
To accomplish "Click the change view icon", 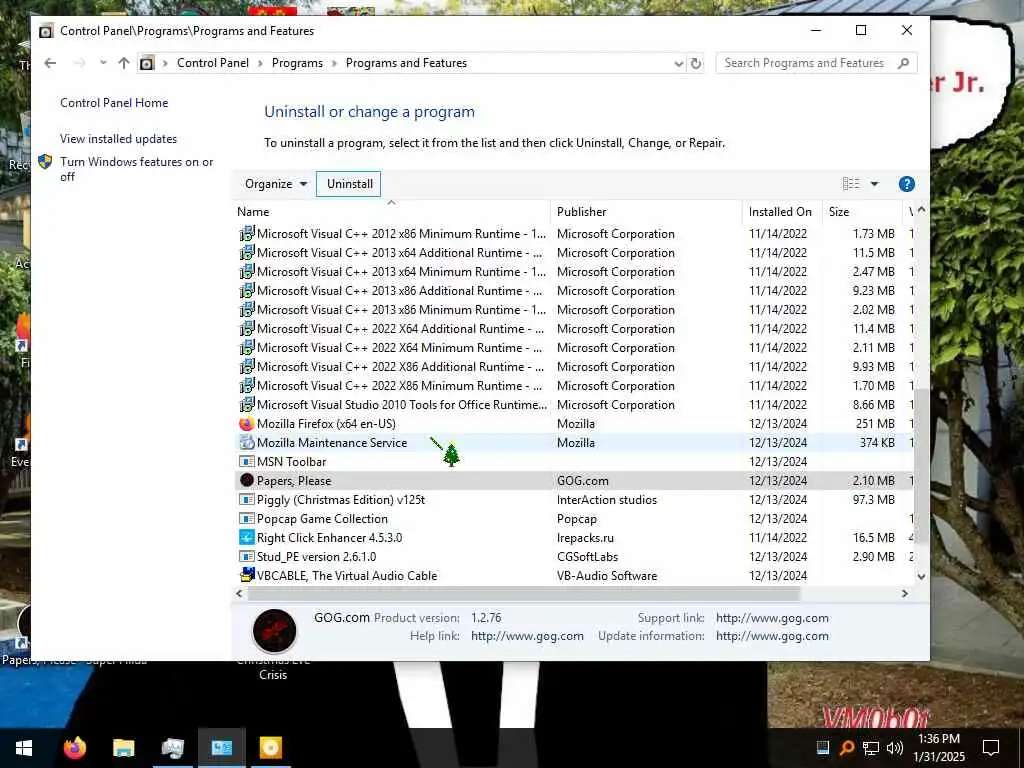I will click(850, 184).
